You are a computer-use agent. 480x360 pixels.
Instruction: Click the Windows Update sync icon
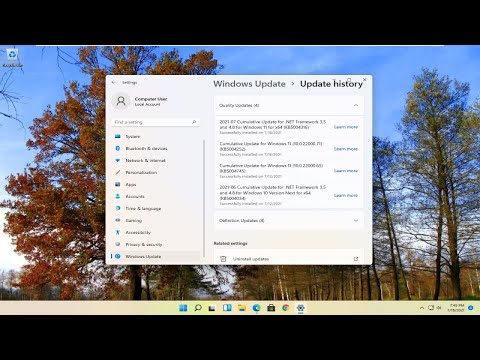[118, 256]
